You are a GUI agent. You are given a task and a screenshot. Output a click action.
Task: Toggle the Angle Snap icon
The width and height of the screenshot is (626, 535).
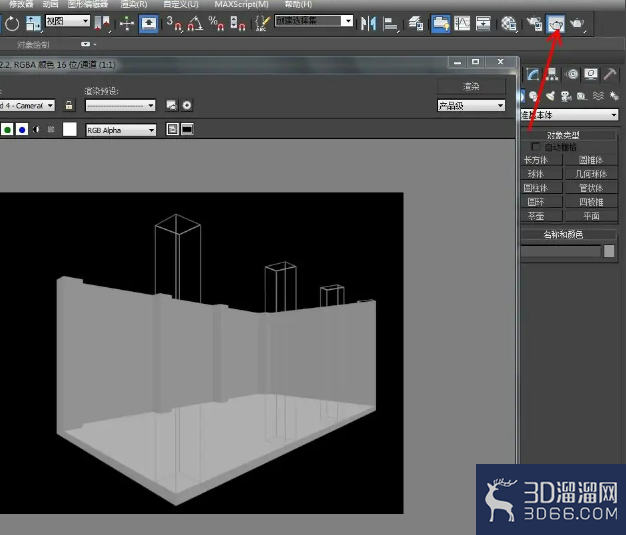pos(195,24)
